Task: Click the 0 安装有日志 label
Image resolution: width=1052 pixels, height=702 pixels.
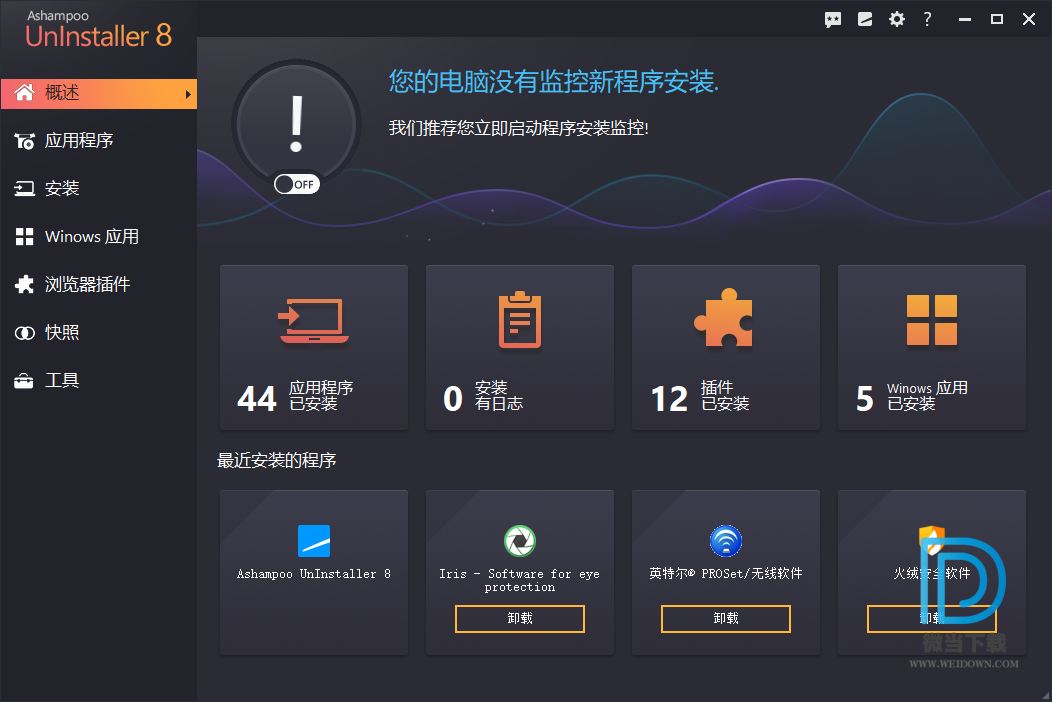Action: 483,397
